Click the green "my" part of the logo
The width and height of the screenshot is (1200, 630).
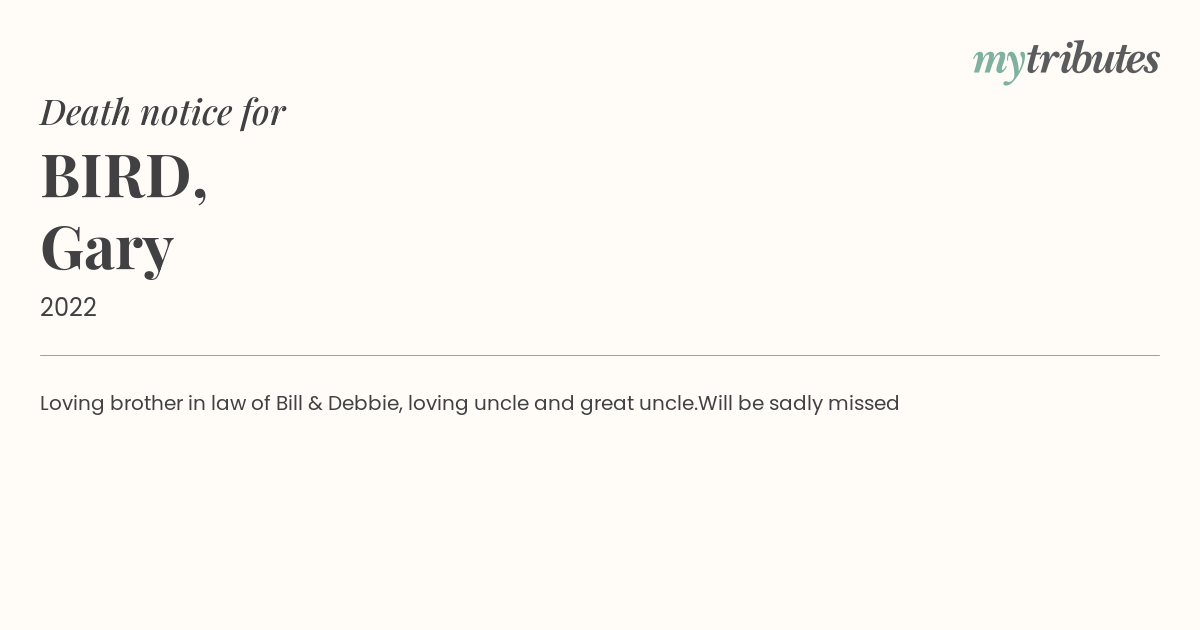(x=999, y=64)
